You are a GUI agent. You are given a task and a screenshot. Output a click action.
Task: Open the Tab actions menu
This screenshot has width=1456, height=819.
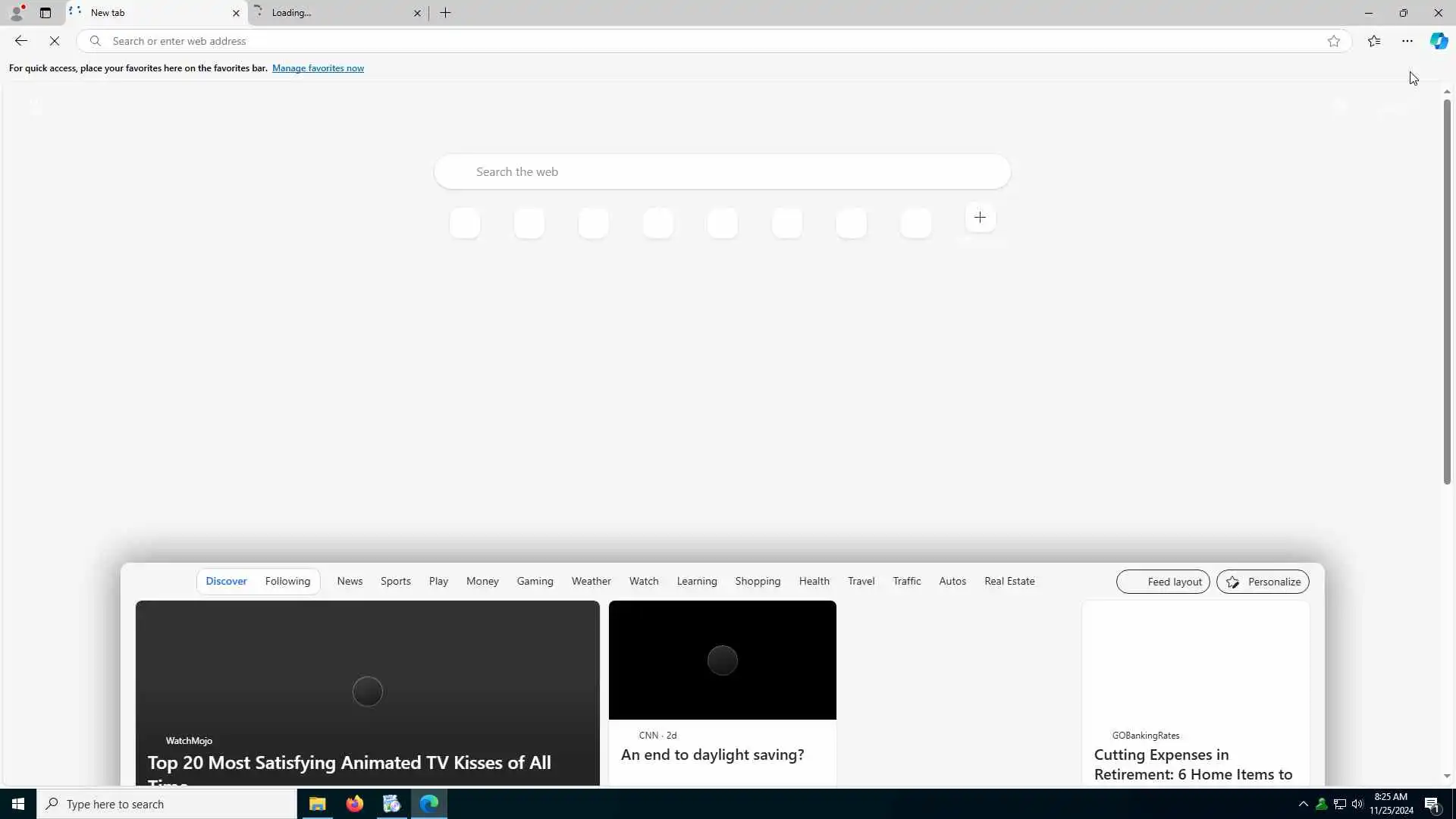45,13
